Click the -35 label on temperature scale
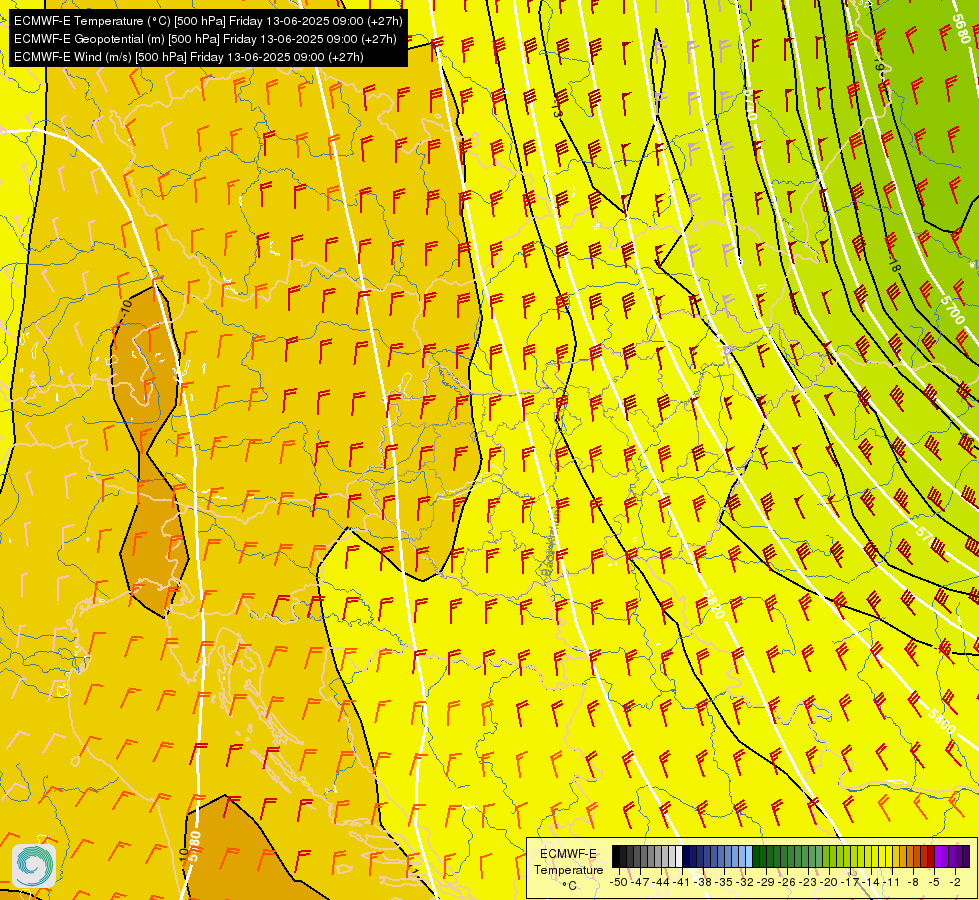 tap(724, 882)
